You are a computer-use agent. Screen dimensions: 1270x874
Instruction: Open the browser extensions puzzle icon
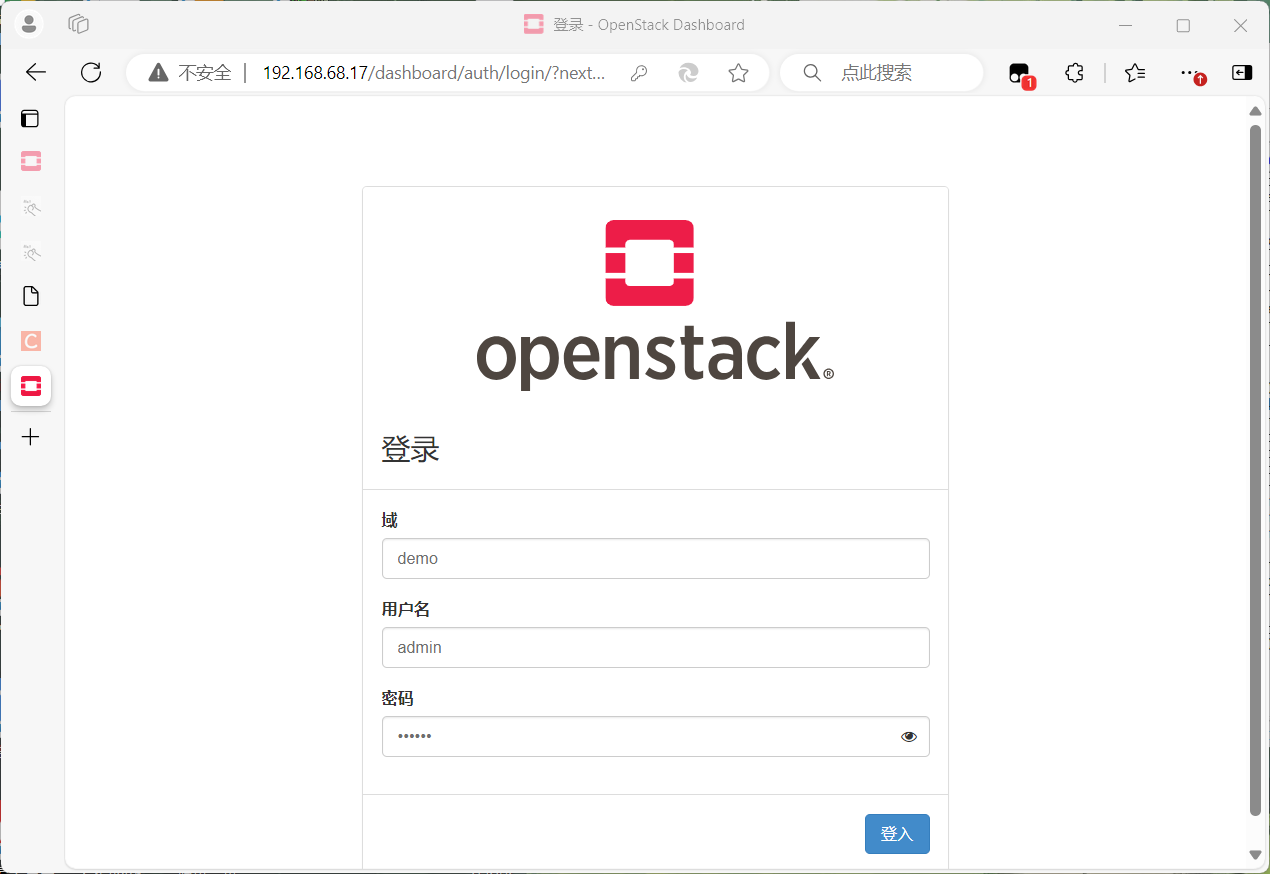click(x=1074, y=72)
